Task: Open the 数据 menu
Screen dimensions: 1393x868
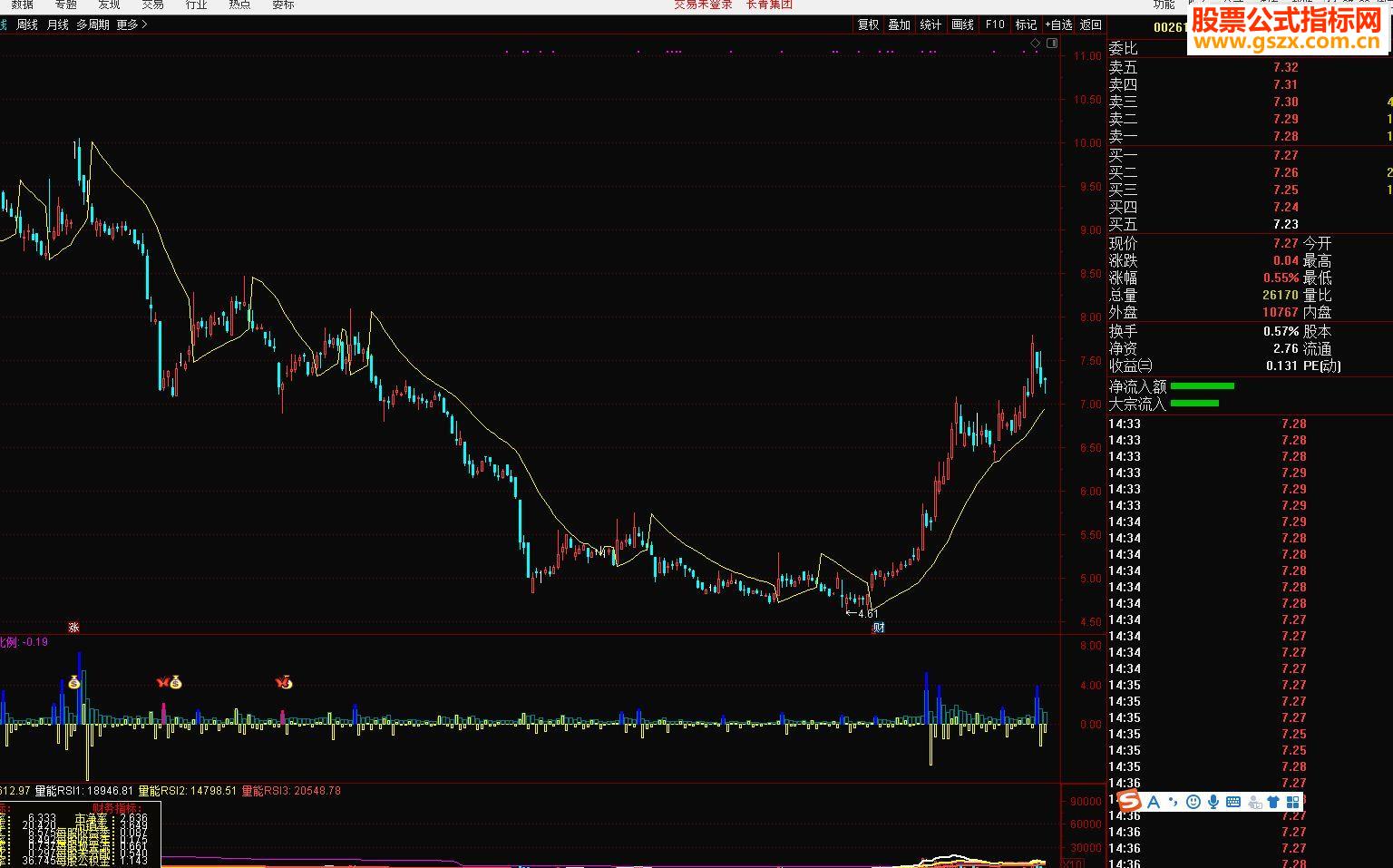Action: 22,5
